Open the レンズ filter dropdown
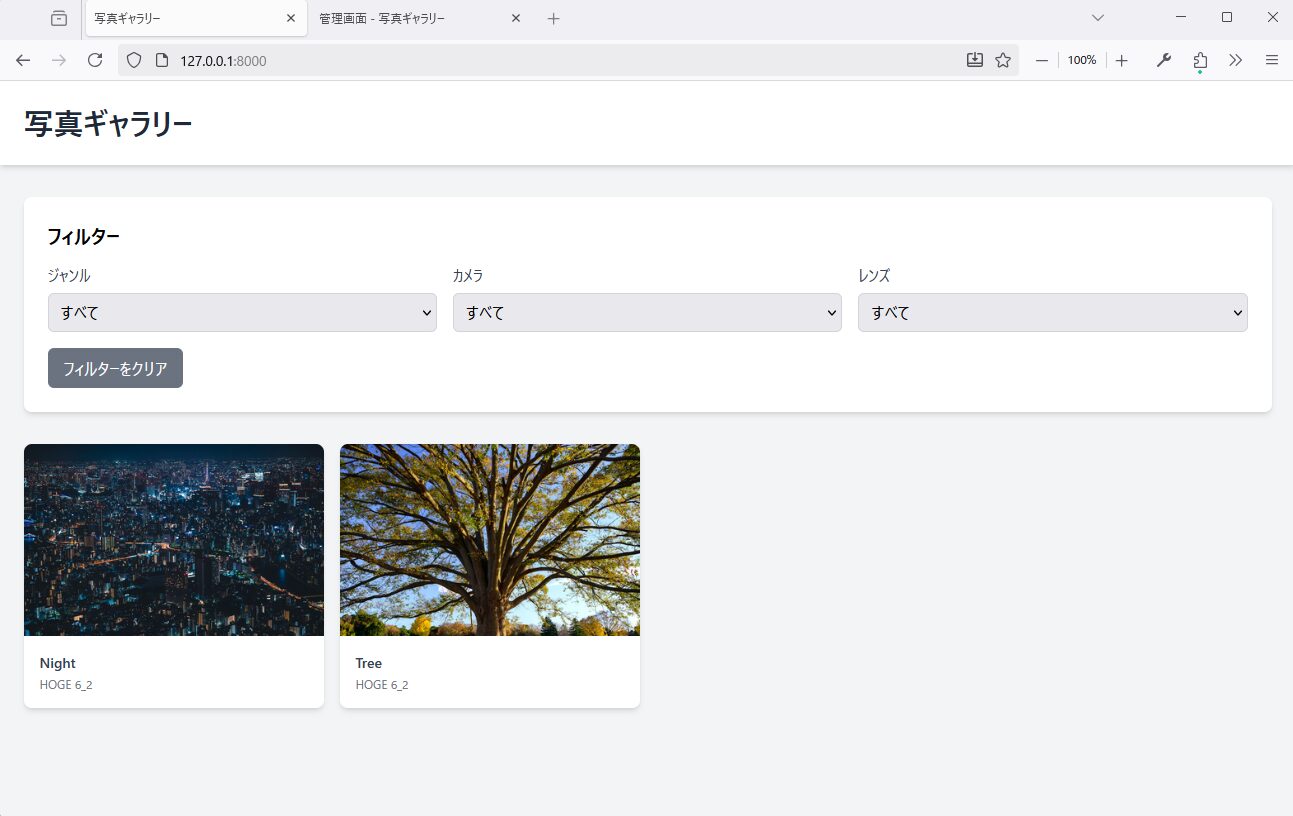Screen dimensions: 1293x816 tap(1052, 312)
